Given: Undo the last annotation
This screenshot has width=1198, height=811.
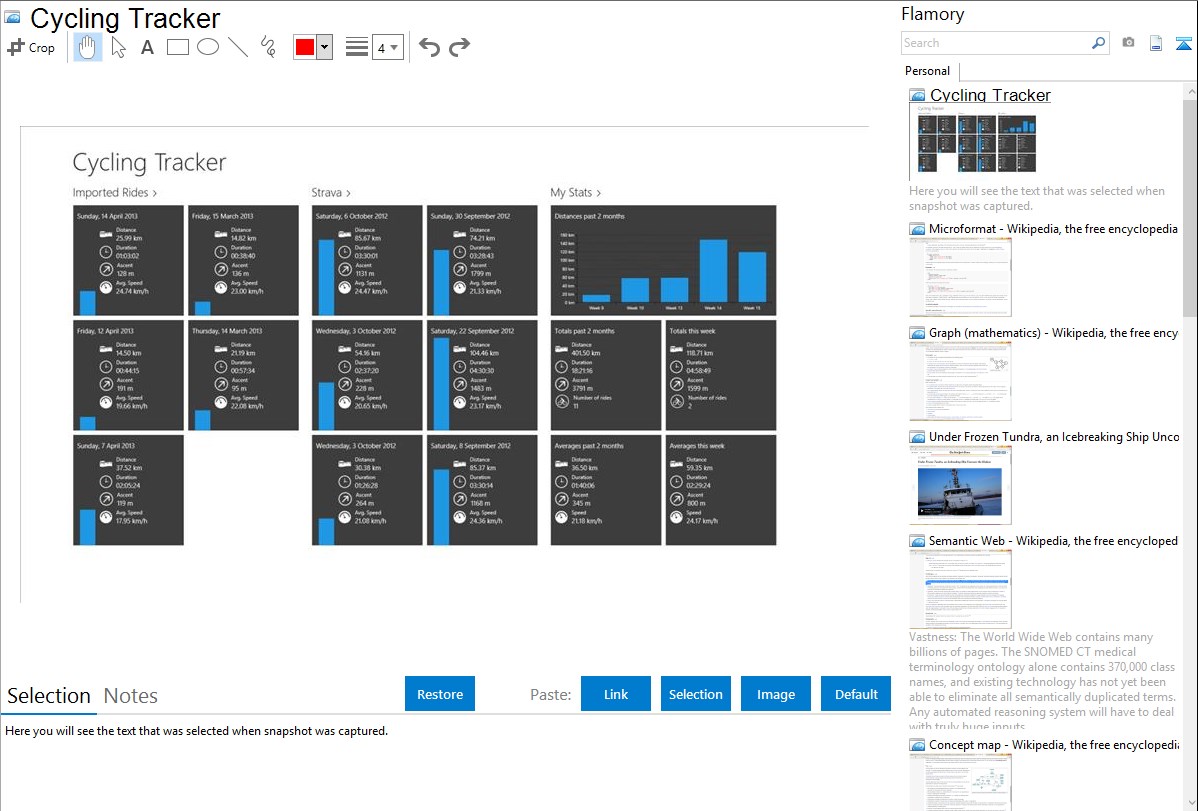Looking at the screenshot, I should pos(429,47).
